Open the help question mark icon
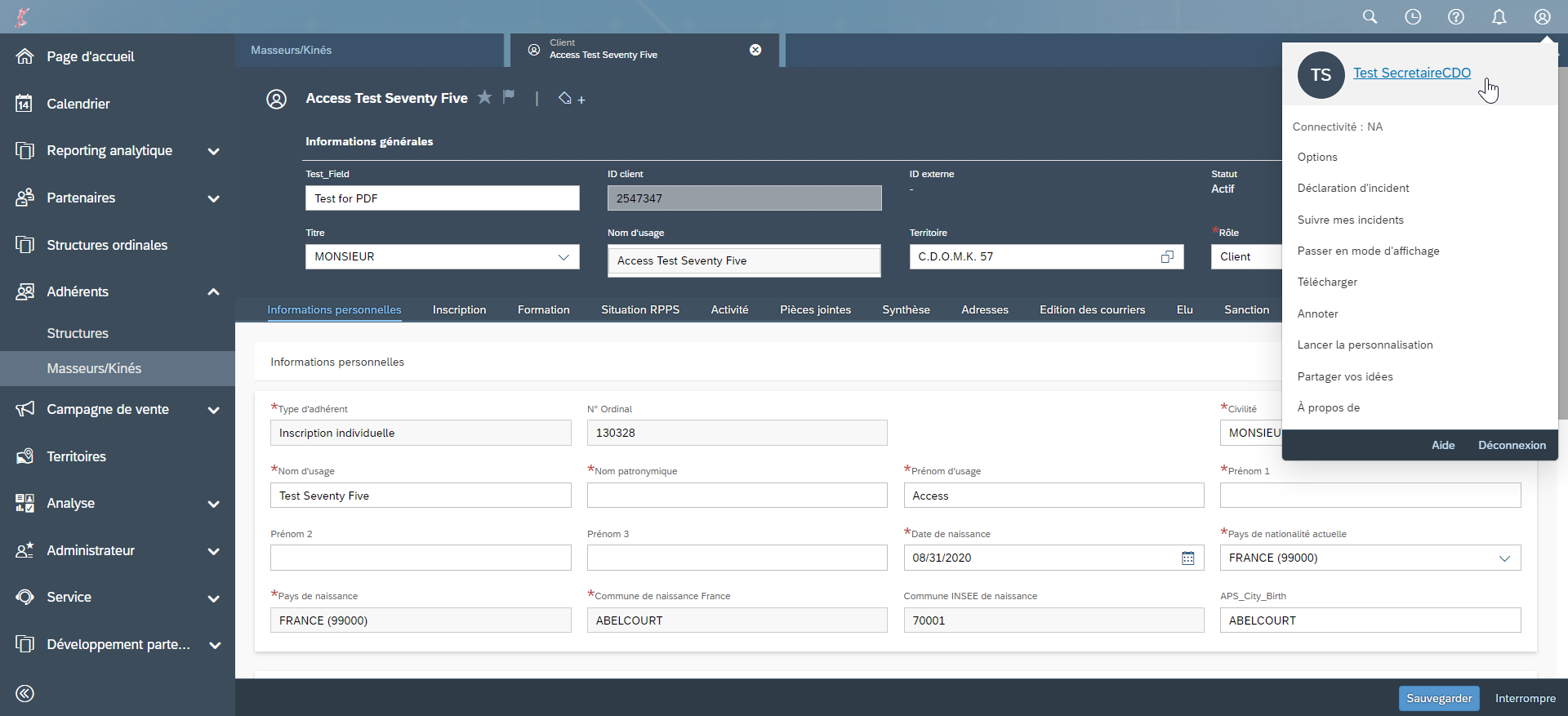 [1456, 17]
